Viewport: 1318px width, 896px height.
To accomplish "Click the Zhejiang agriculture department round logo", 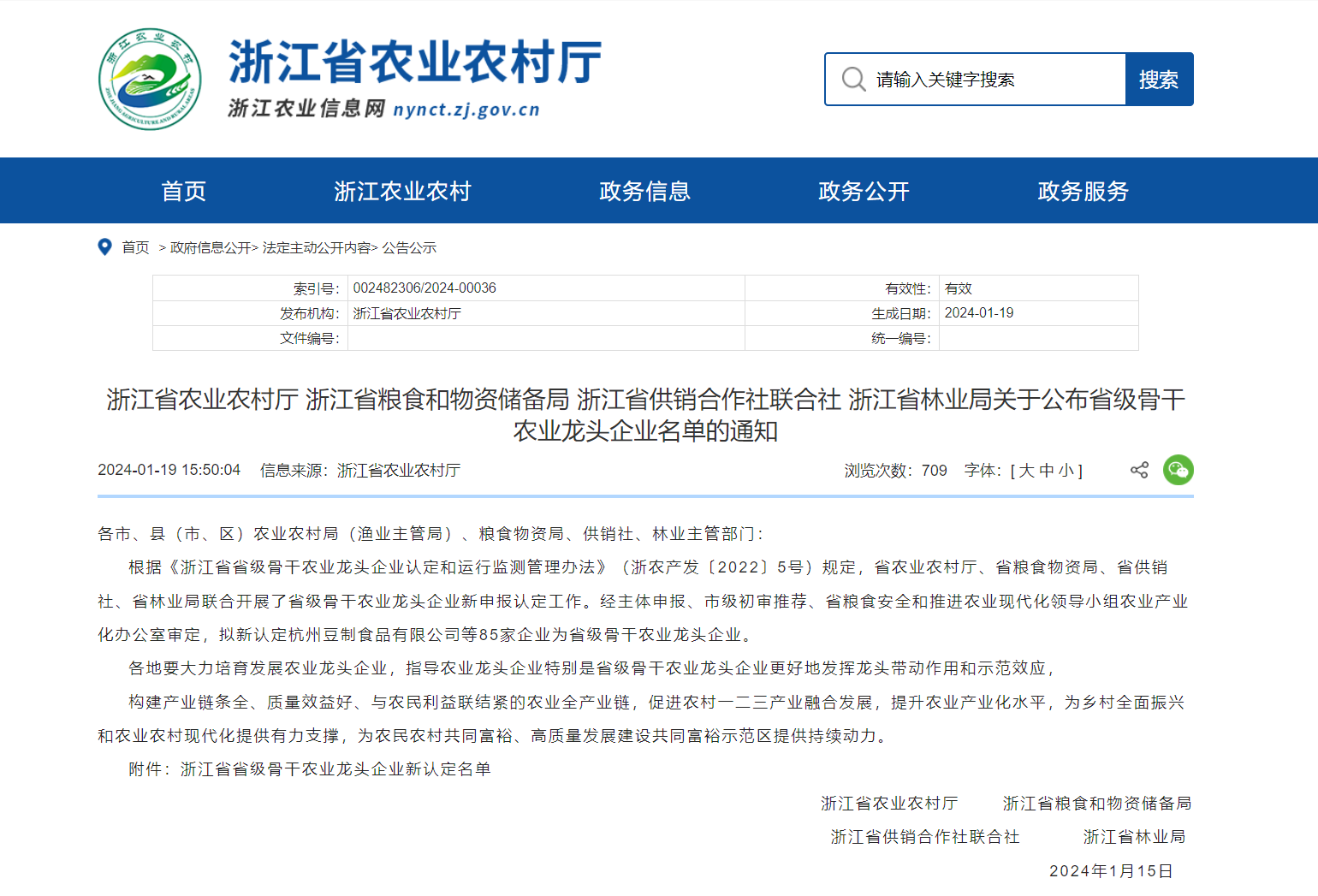I will (150, 79).
